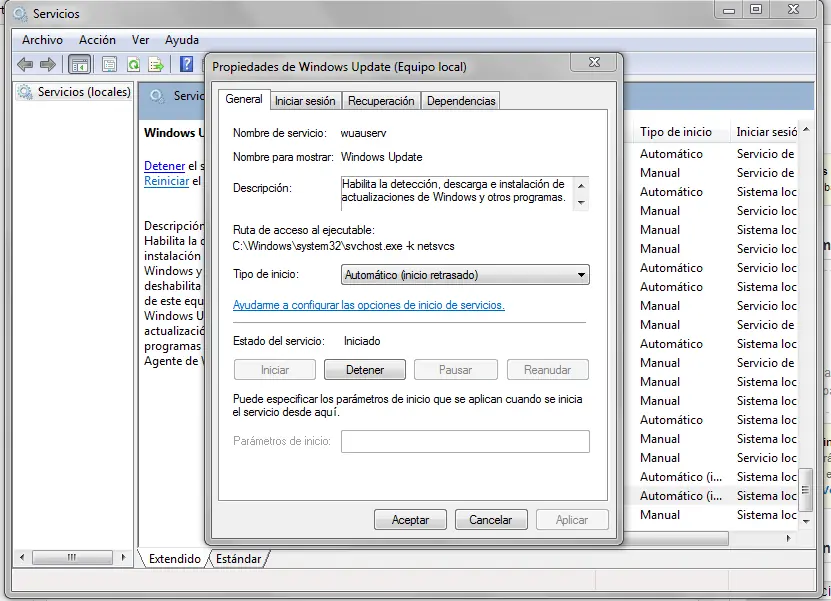Click description box scroll down arrow

[581, 202]
